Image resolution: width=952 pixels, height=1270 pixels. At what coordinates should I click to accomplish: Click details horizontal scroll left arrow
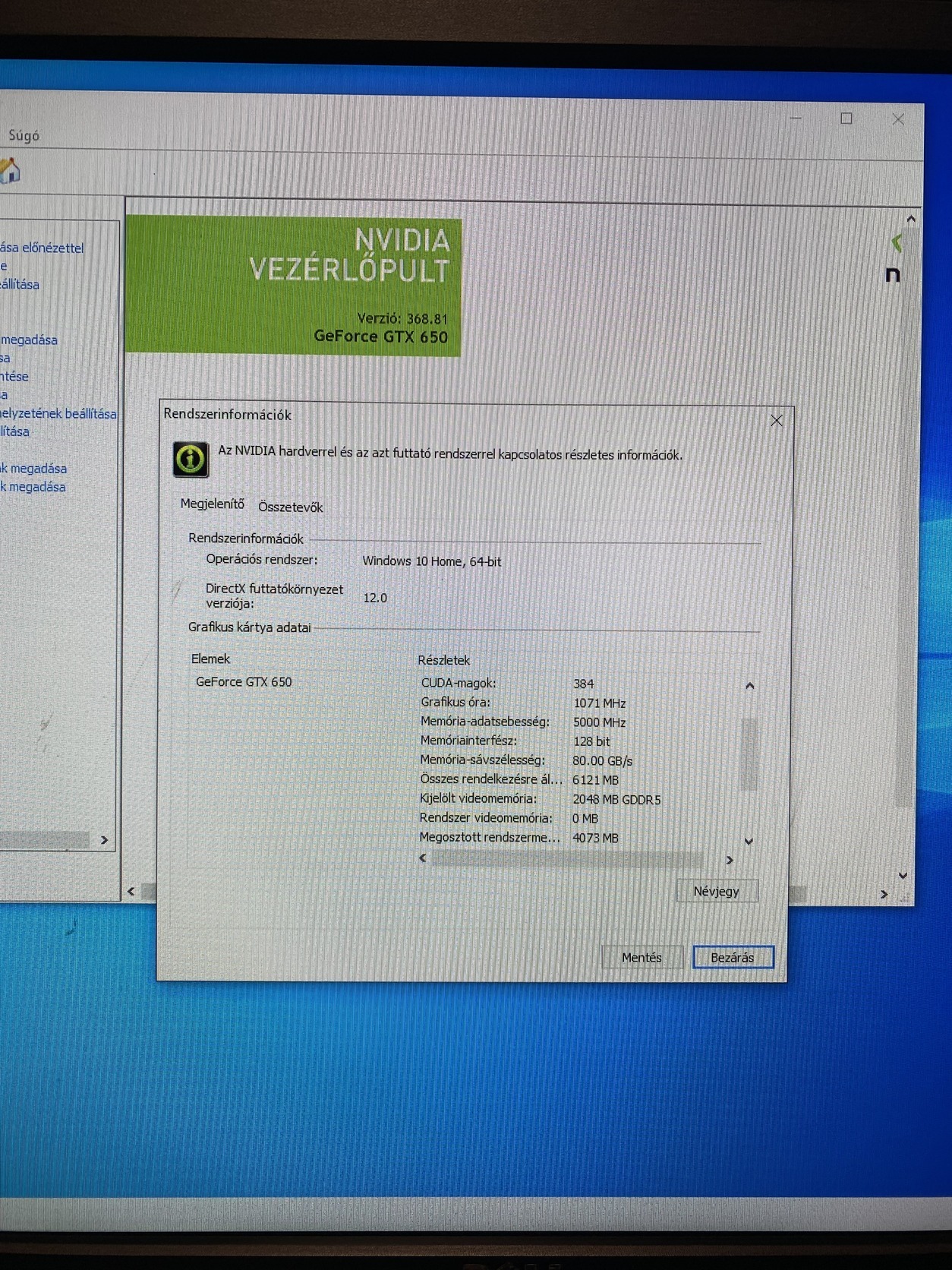click(x=424, y=858)
